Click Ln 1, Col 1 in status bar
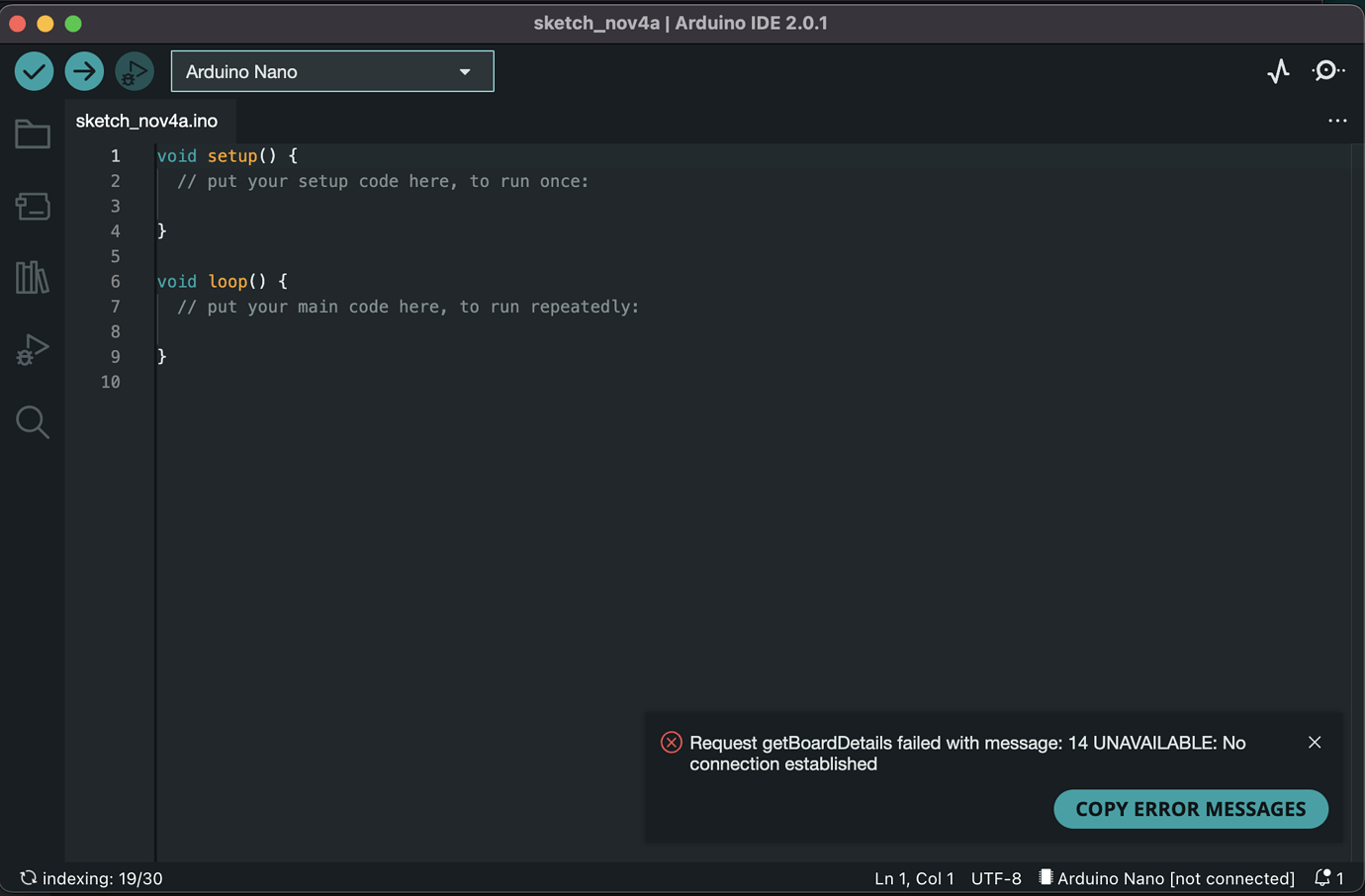1365x896 pixels. 913,878
